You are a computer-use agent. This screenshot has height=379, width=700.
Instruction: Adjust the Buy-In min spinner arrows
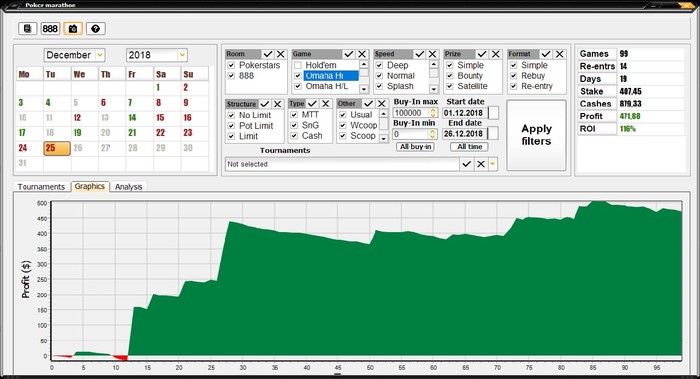pos(433,134)
